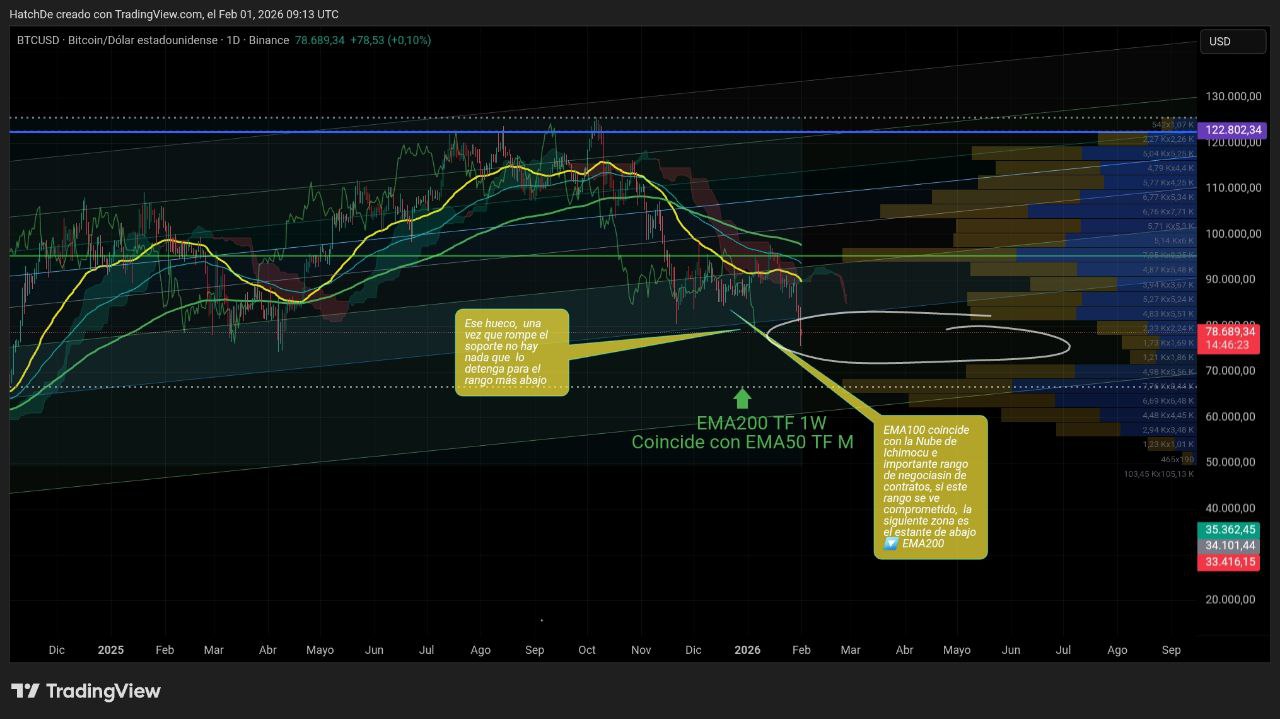1280x719 pixels.
Task: Click the gray 34.101,44 indicator label
Action: click(1230, 545)
